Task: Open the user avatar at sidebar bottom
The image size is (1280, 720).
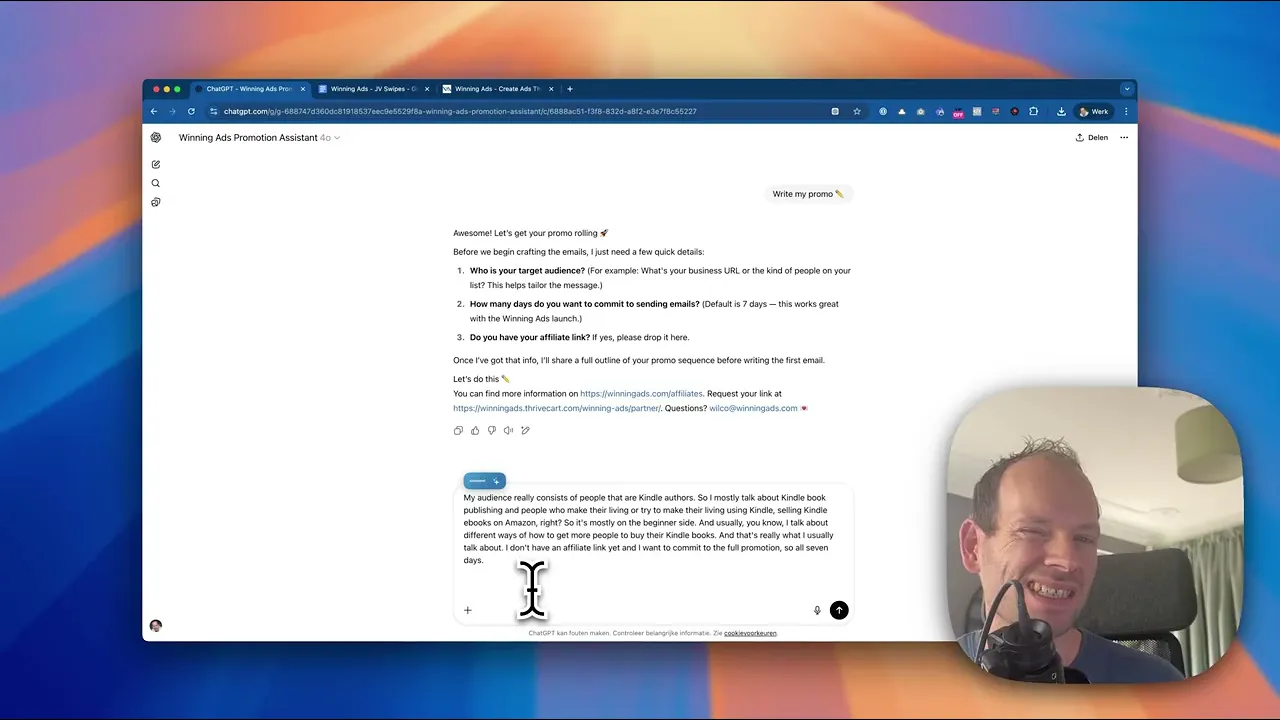Action: tap(156, 626)
